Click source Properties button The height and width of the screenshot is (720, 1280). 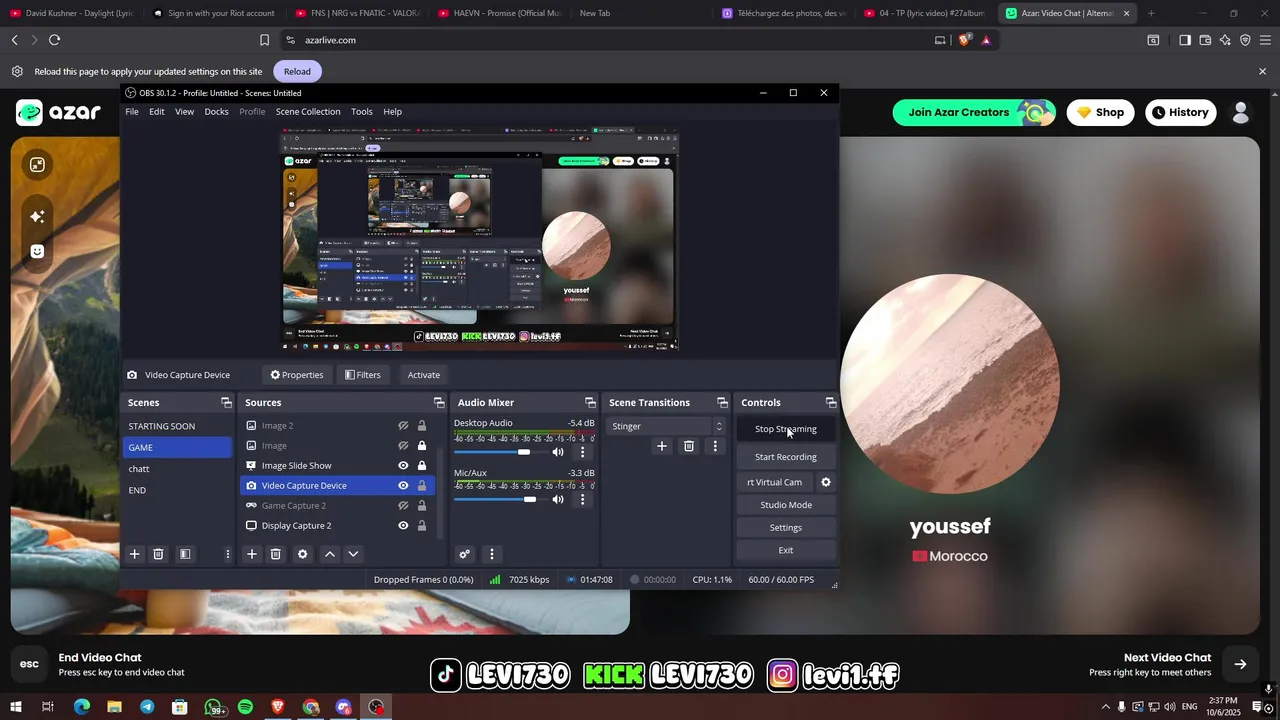297,375
